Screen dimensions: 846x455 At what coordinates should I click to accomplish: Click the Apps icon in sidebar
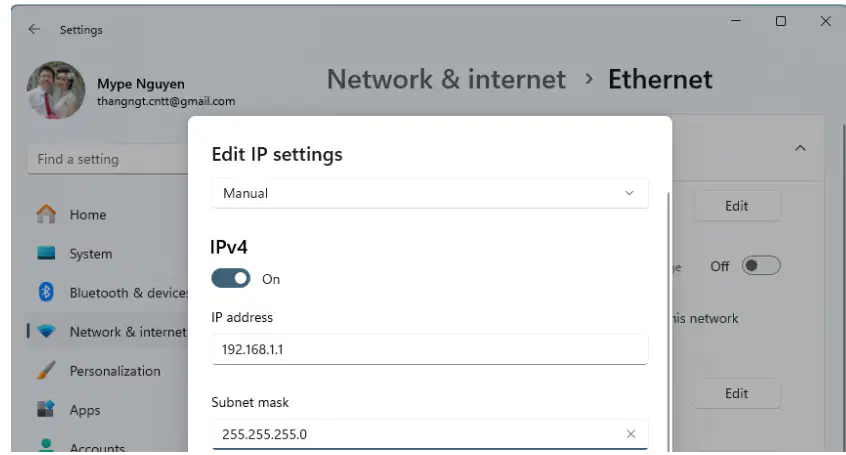coord(46,409)
